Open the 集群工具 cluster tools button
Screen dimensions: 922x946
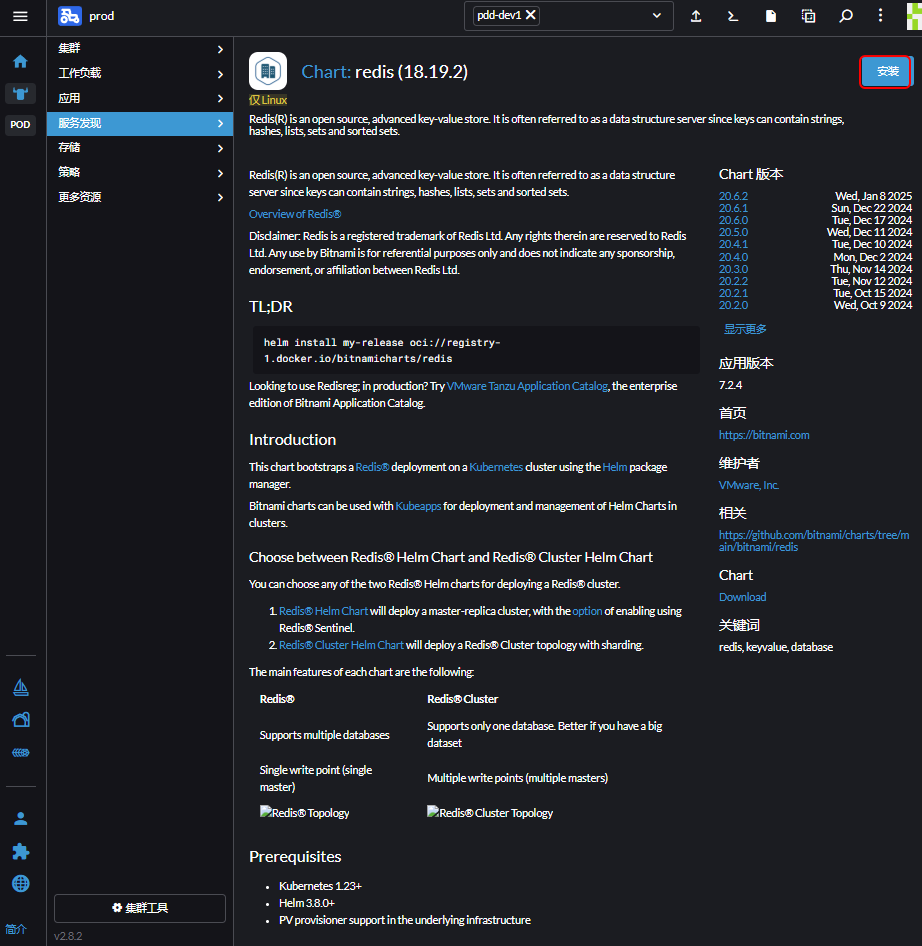tap(140, 908)
